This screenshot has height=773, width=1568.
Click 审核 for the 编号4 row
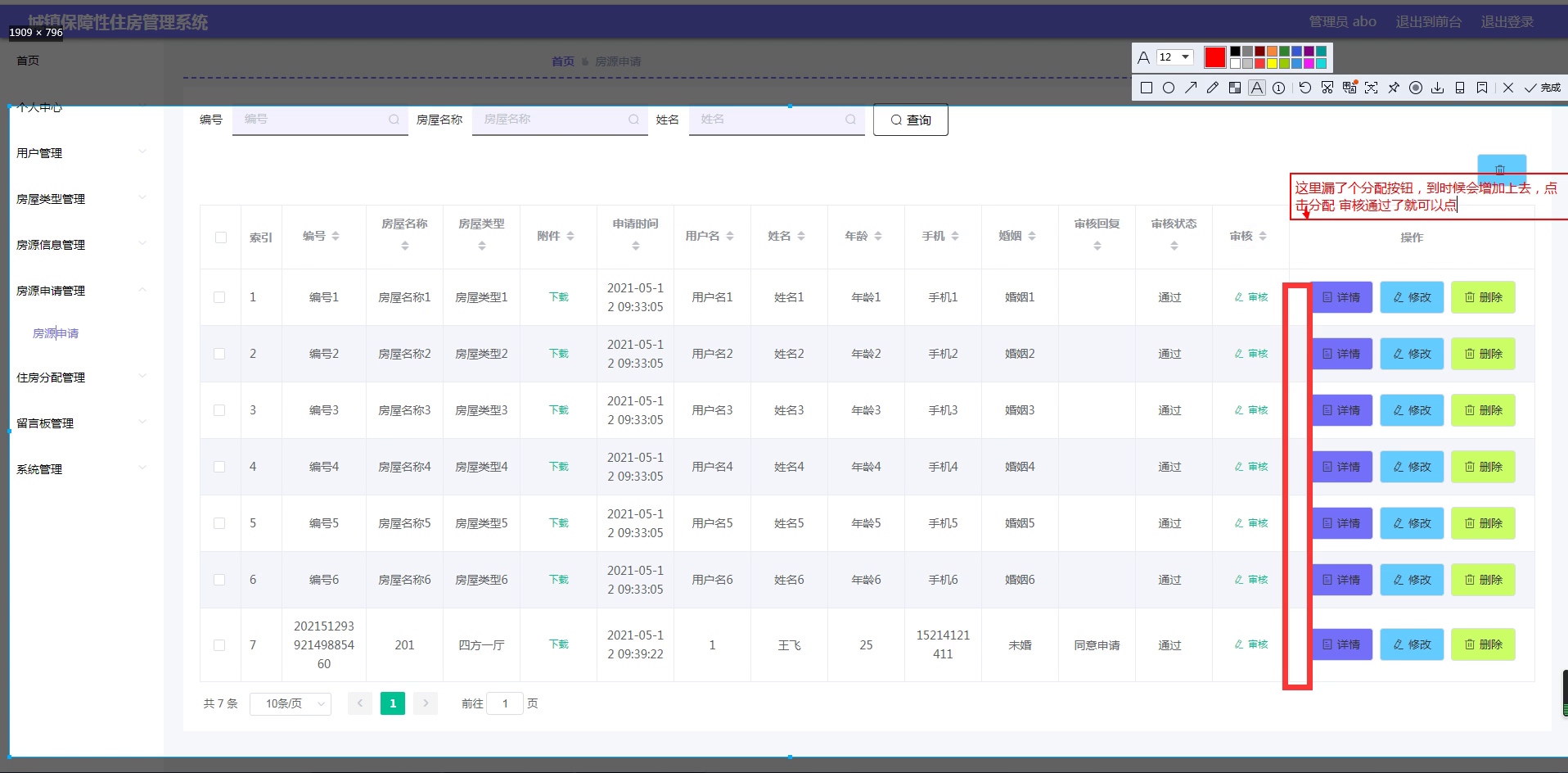click(1251, 467)
